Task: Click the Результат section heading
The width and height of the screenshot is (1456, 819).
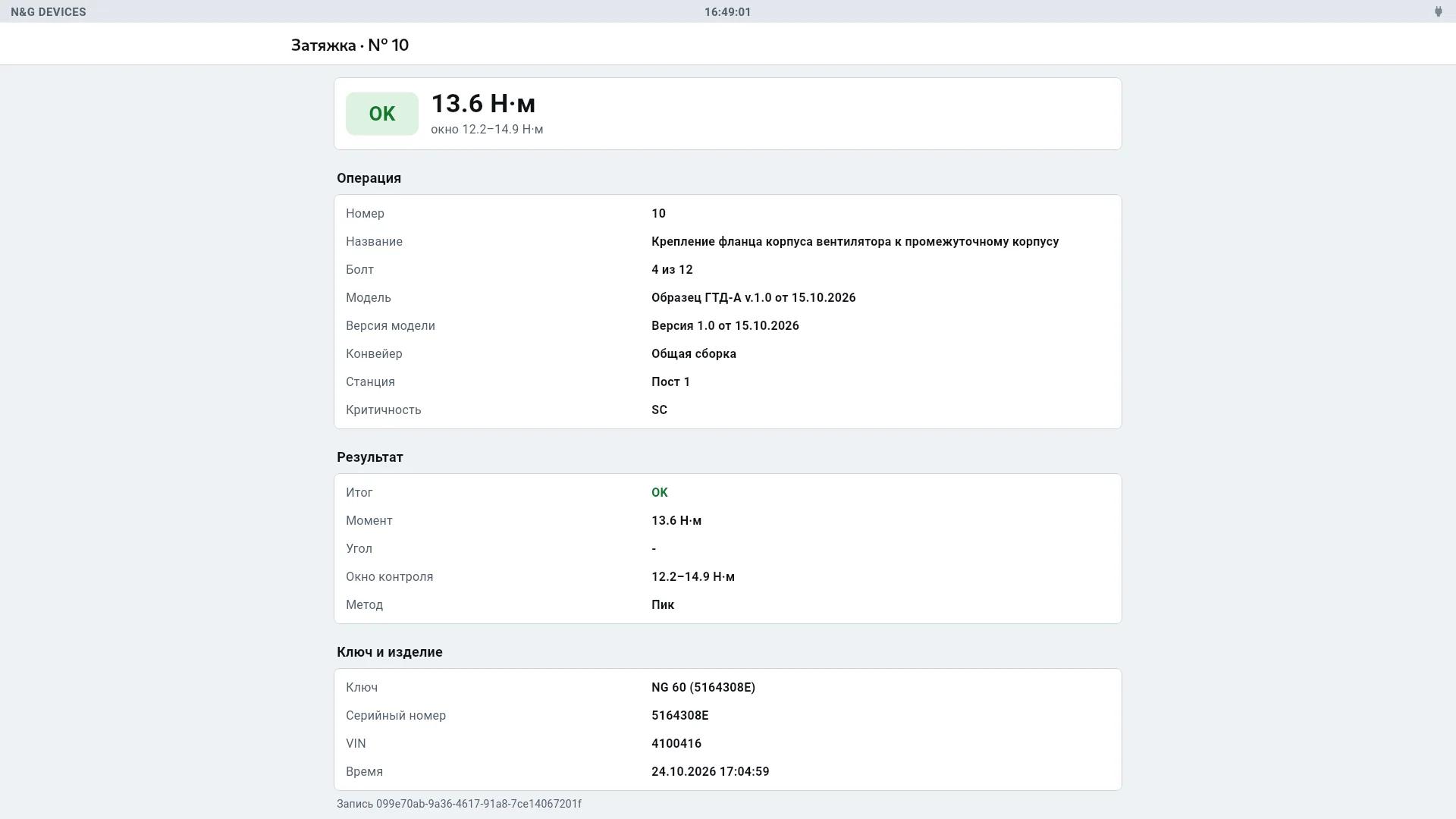Action: tap(370, 457)
